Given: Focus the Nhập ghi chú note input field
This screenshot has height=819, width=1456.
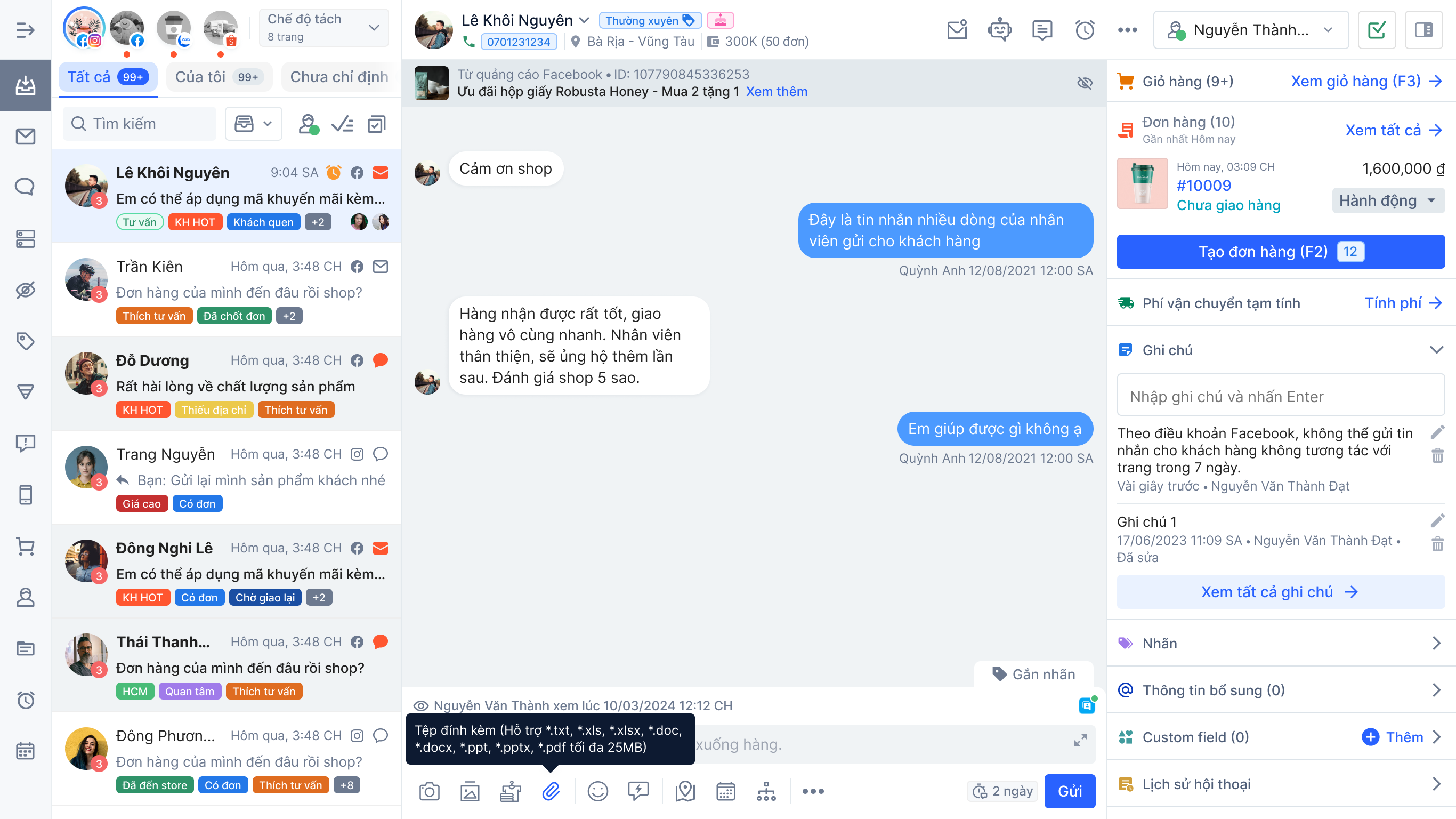Looking at the screenshot, I should tap(1280, 396).
